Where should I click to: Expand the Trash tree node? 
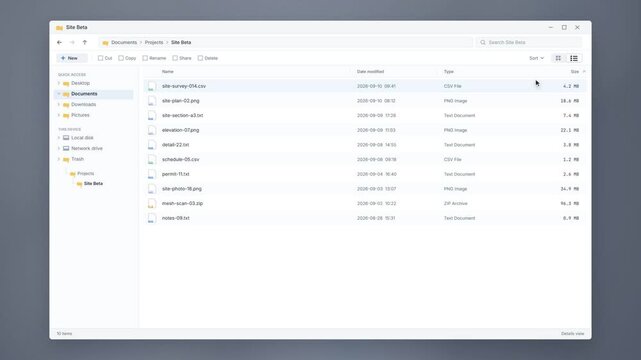59,159
